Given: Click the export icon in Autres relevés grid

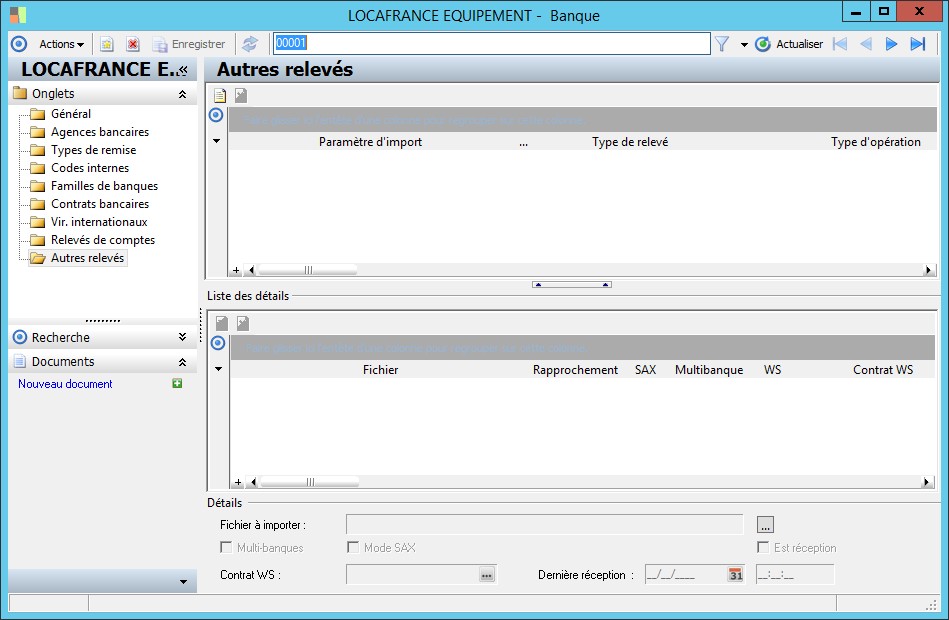Looking at the screenshot, I should (x=241, y=95).
